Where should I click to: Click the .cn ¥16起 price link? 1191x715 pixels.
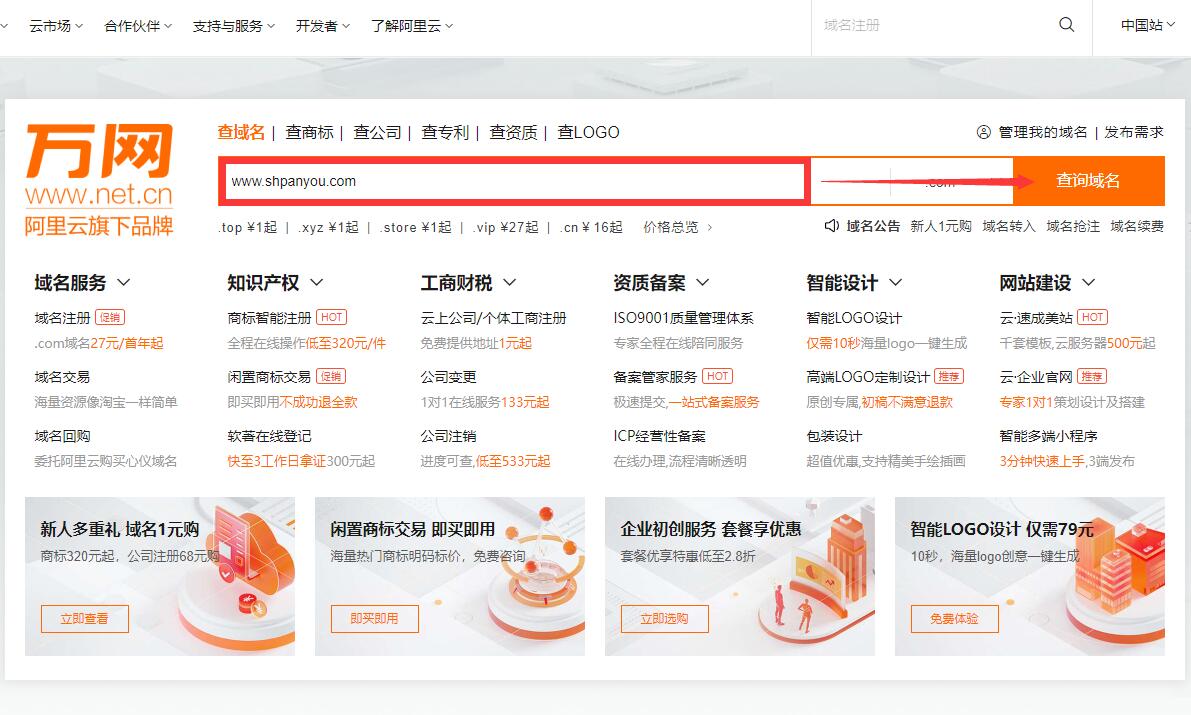click(x=591, y=227)
